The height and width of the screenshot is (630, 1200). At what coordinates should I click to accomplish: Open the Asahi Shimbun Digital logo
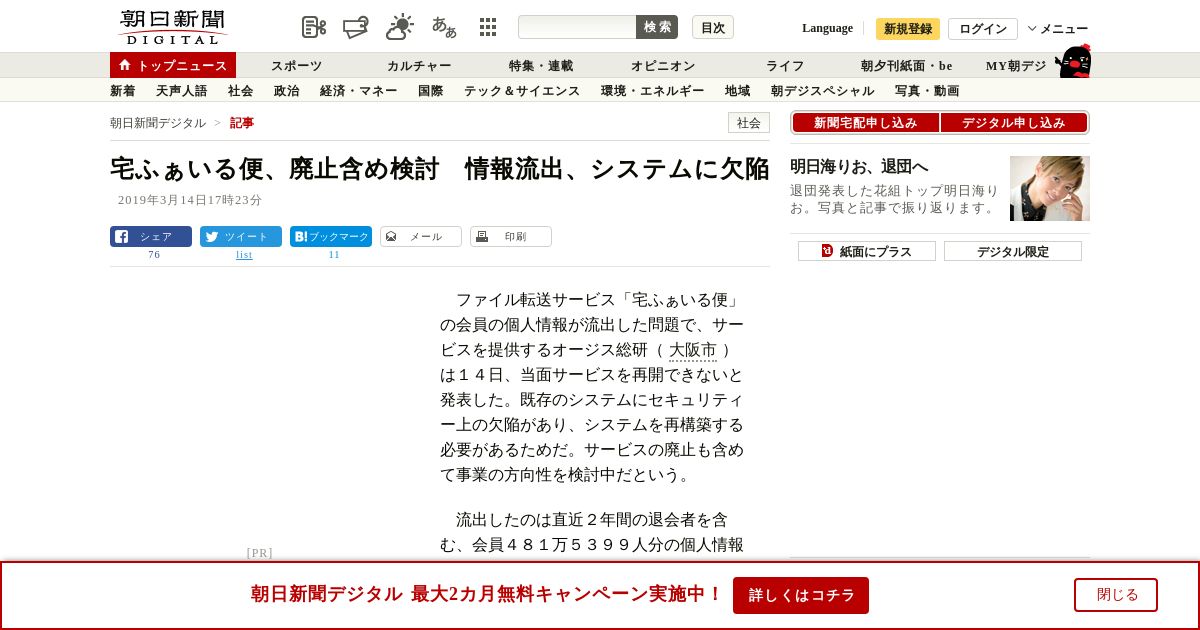172,27
